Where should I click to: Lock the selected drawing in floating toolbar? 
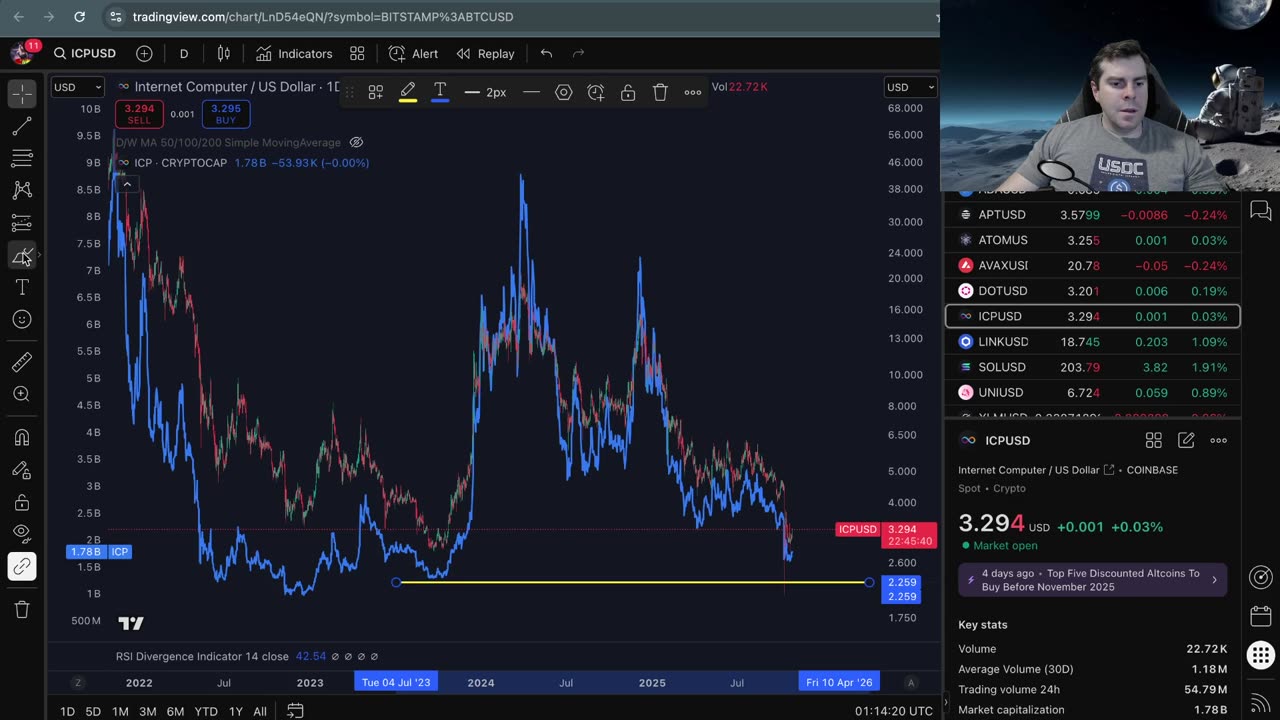tap(628, 92)
